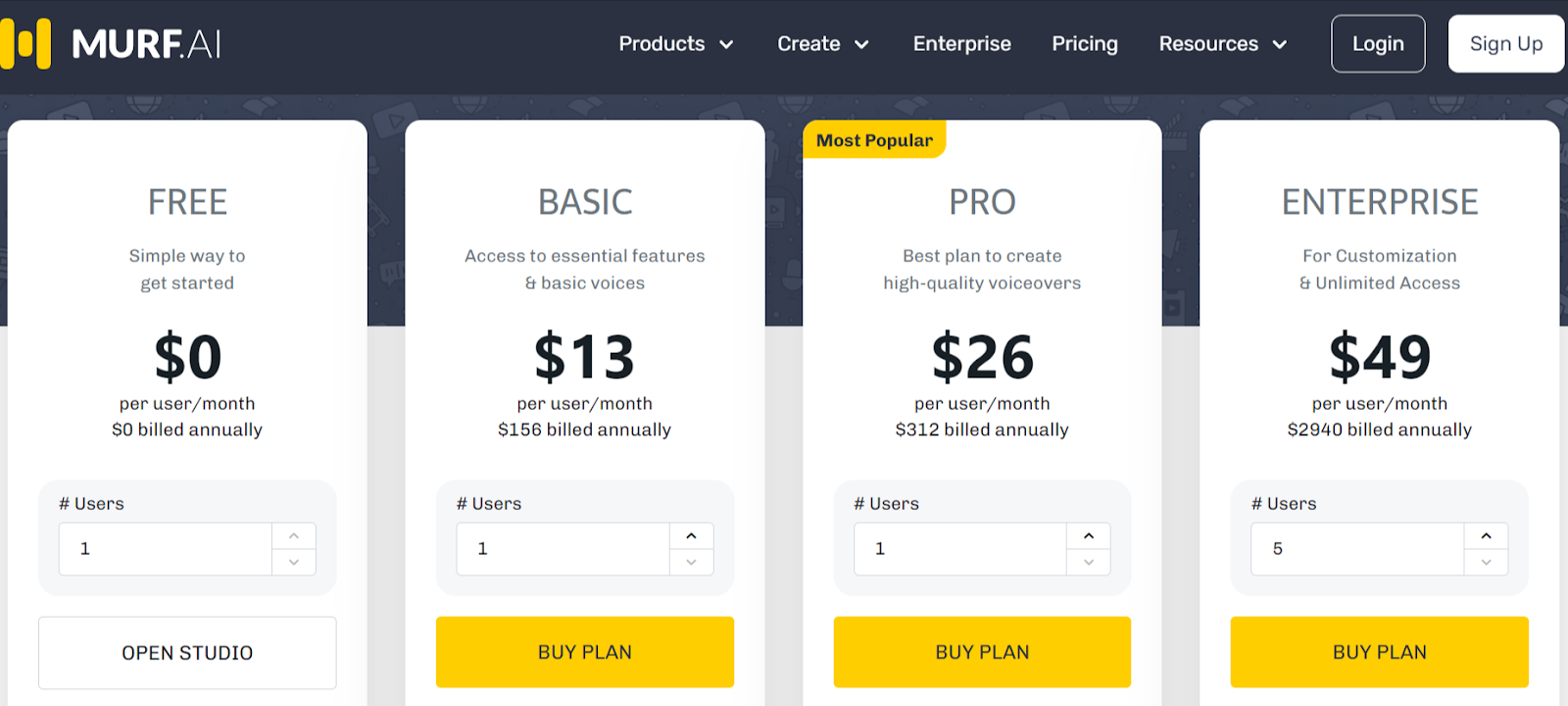Click the Basic plan users input field
Screen dimensions: 1568x706
[x=563, y=549]
